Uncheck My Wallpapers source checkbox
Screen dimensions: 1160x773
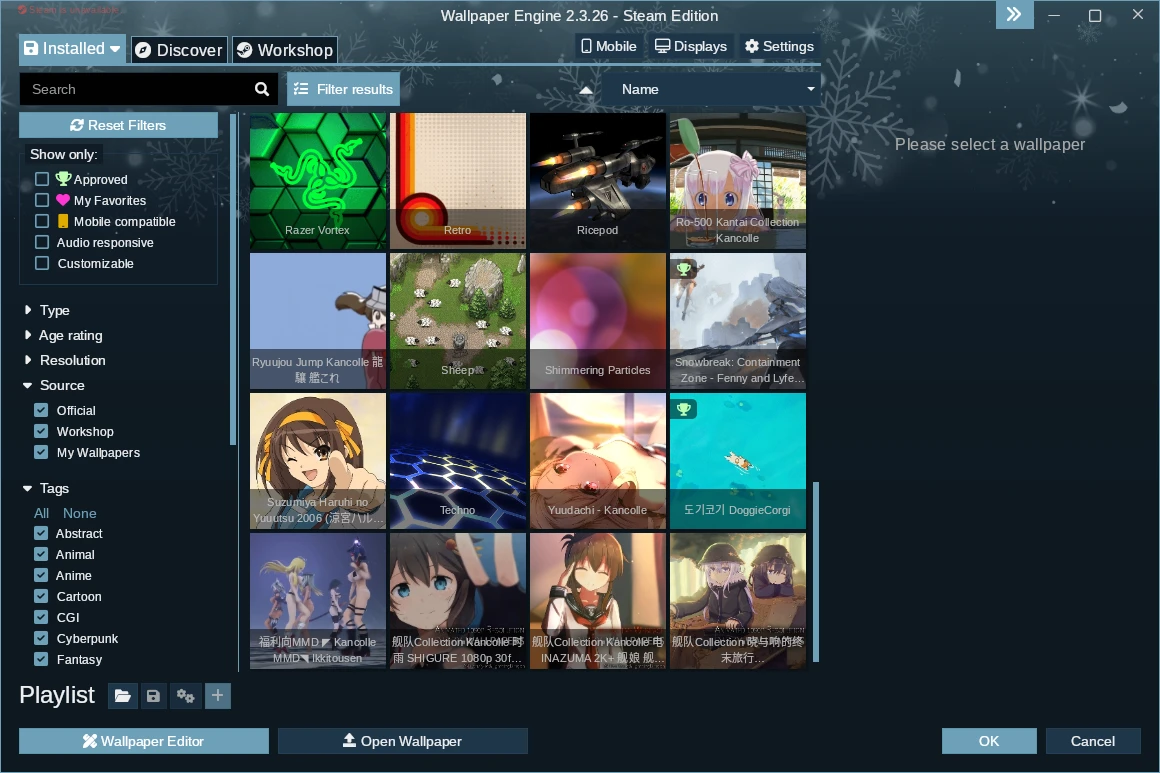point(41,452)
